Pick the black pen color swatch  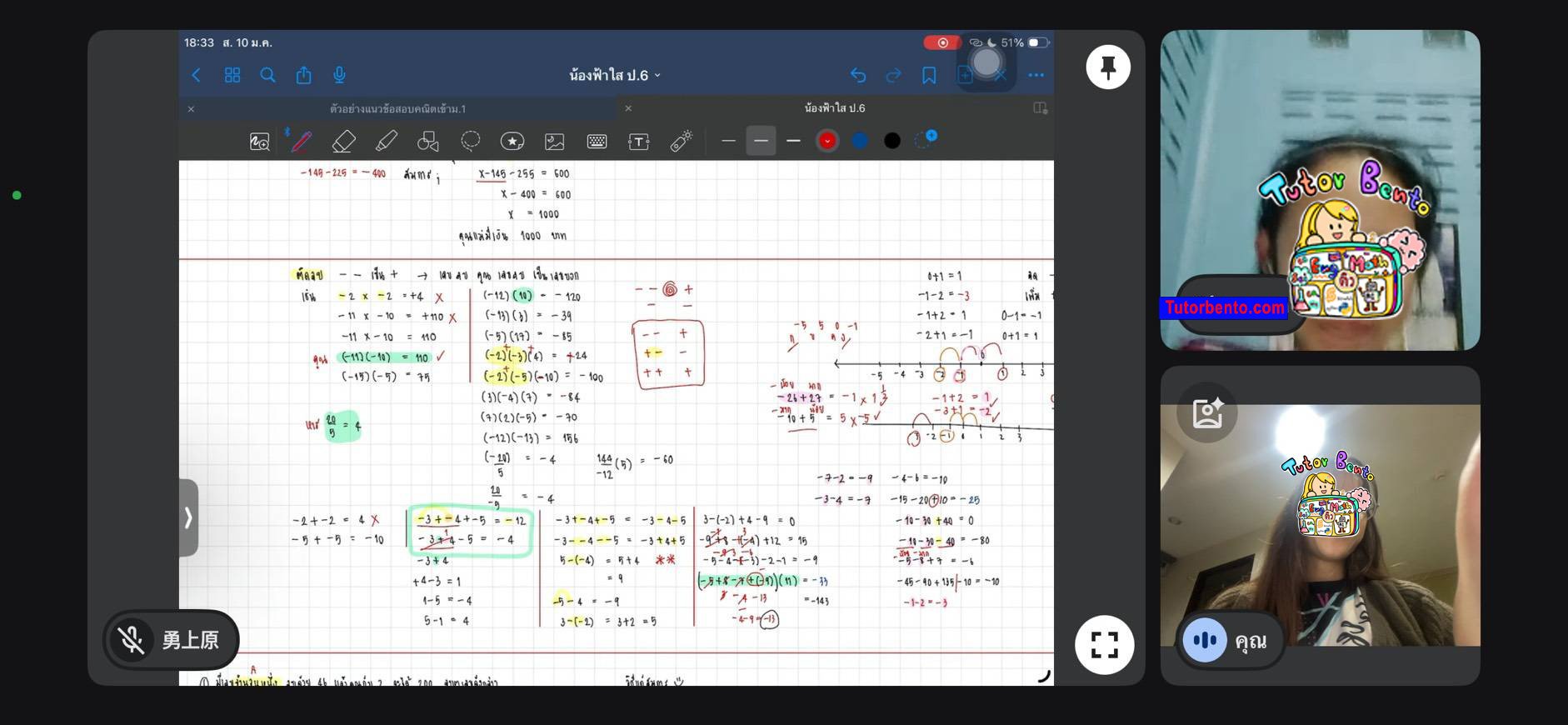[x=892, y=141]
